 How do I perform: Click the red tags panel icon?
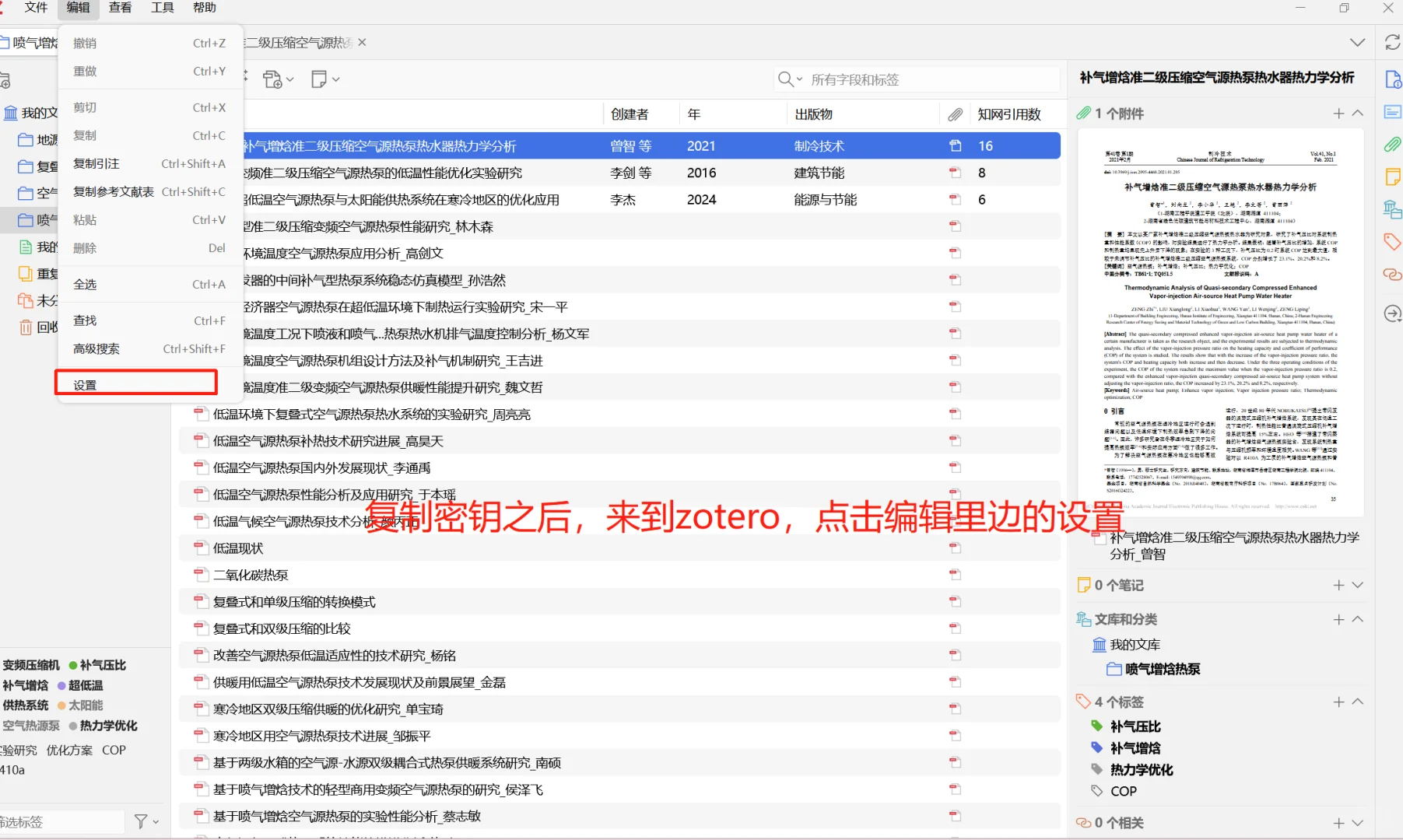tap(1392, 242)
